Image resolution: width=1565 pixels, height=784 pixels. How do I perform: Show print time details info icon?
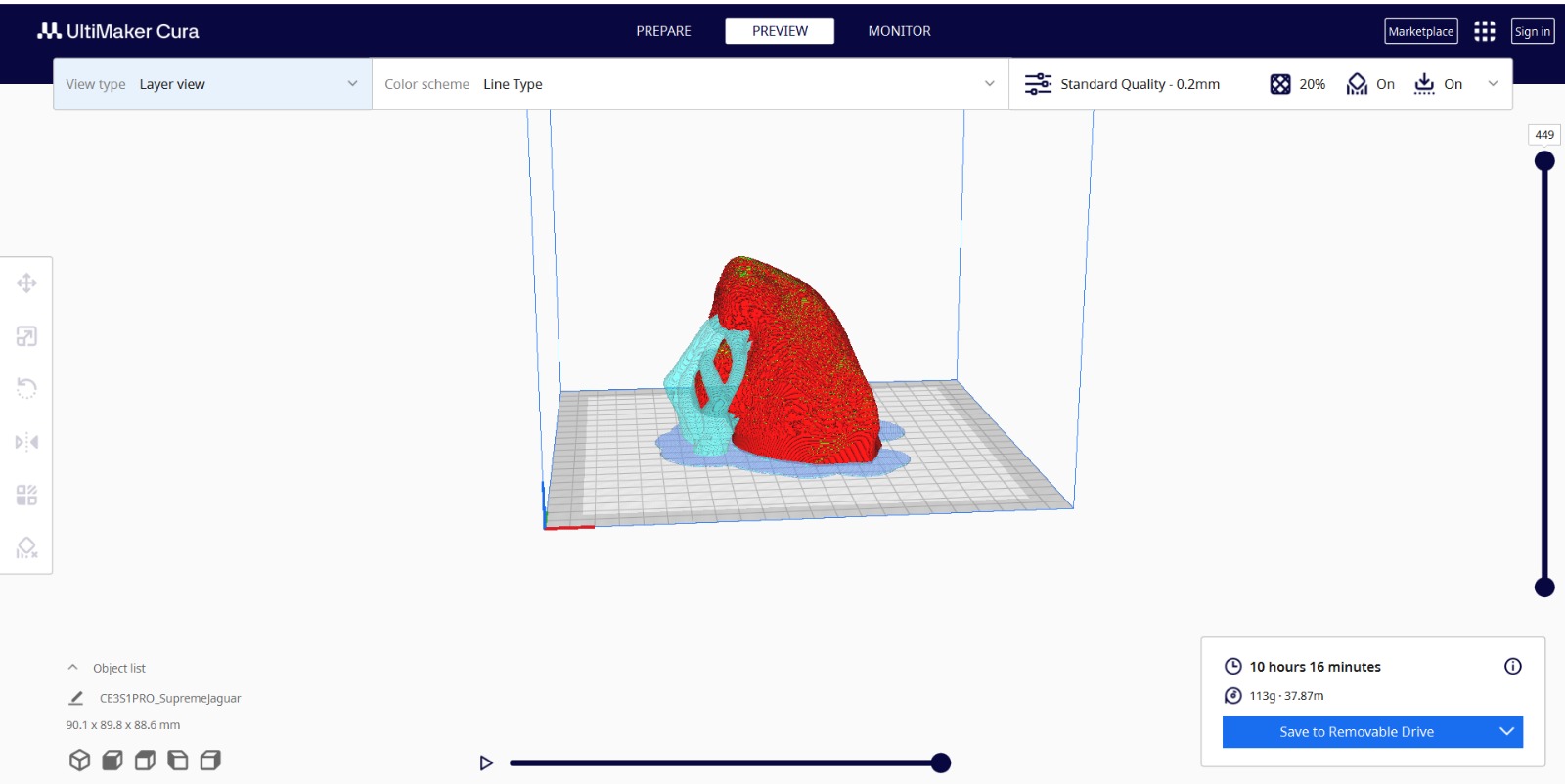[1513, 667]
